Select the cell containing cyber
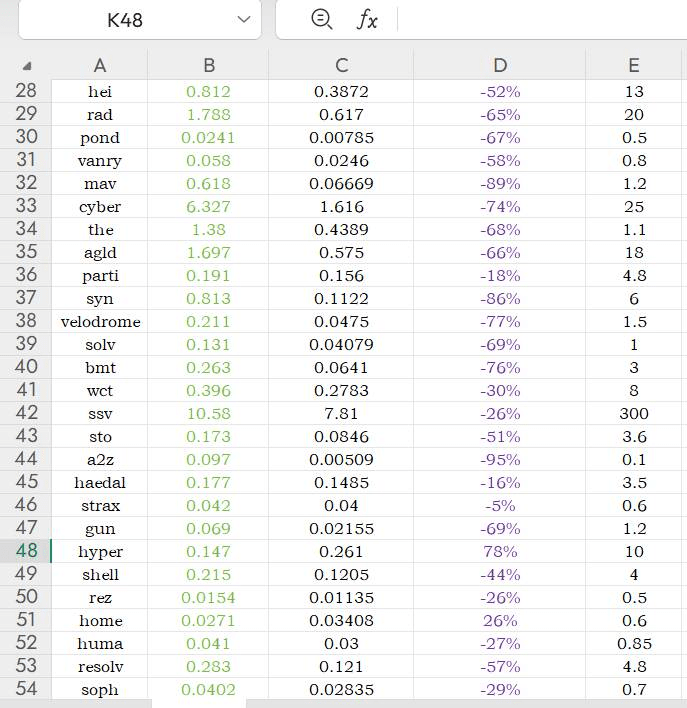687x708 pixels. tap(100, 207)
